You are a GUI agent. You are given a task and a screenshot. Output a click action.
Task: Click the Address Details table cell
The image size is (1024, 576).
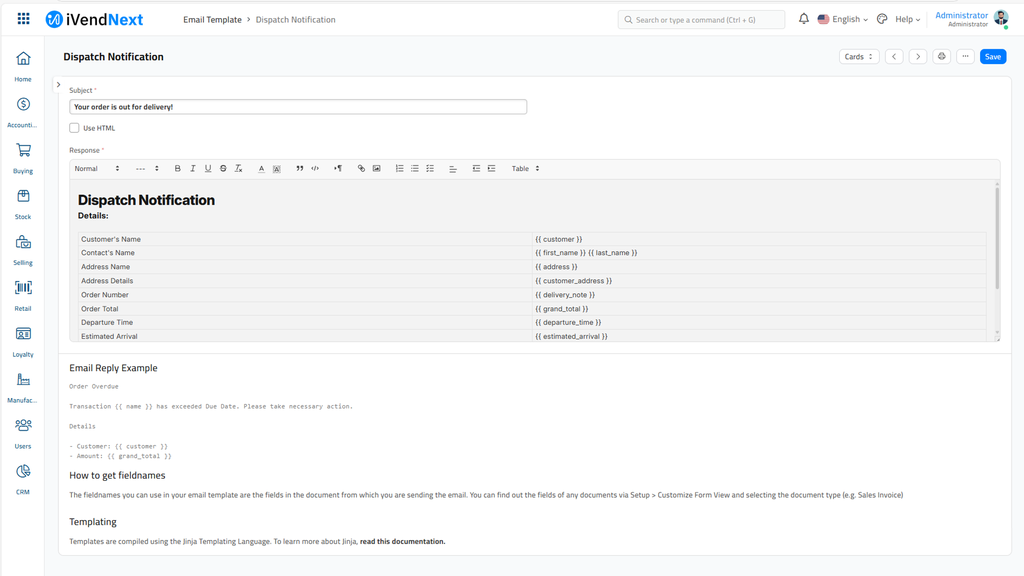(305, 281)
